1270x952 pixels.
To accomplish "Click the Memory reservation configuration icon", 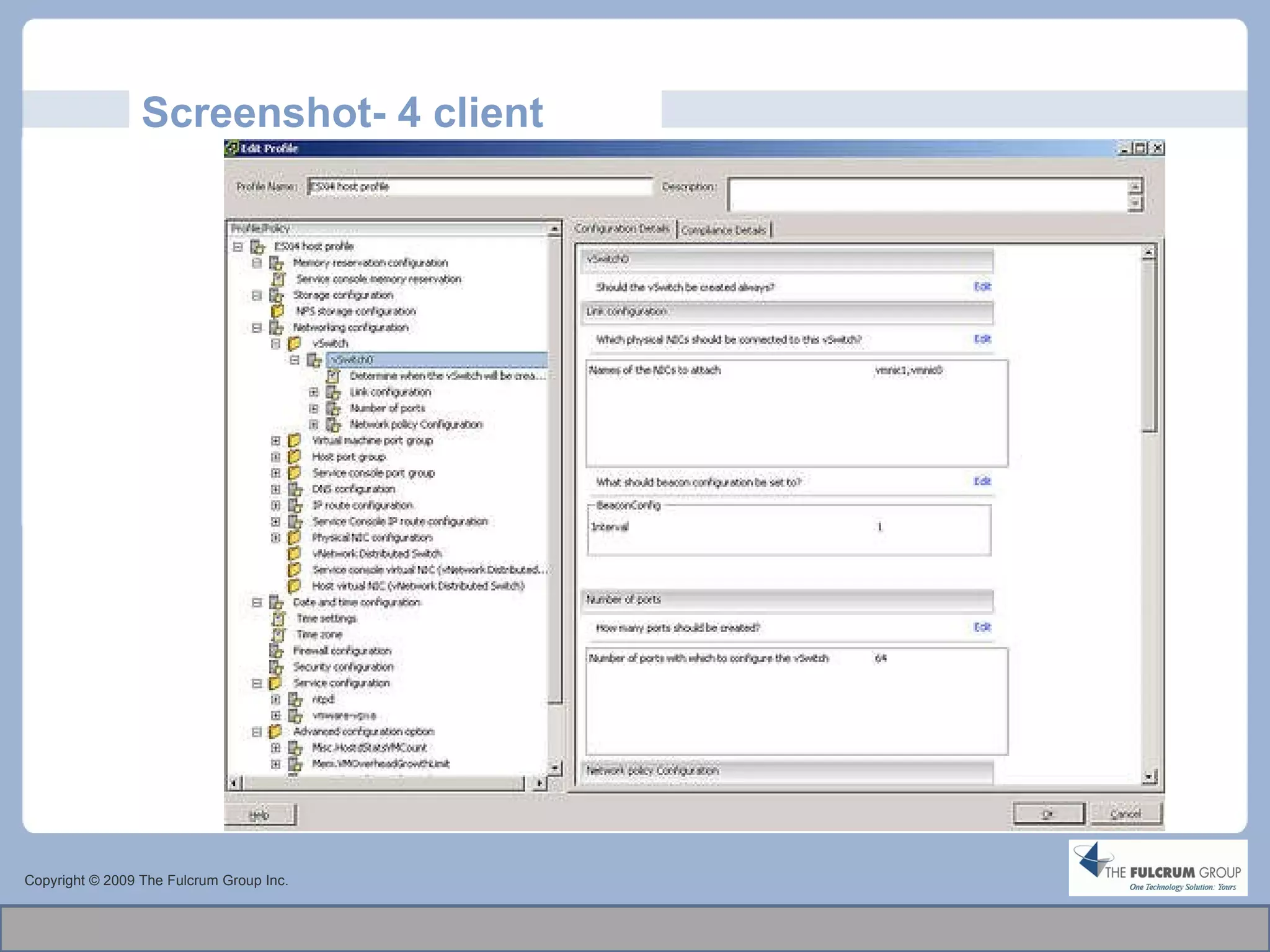I will (276, 263).
